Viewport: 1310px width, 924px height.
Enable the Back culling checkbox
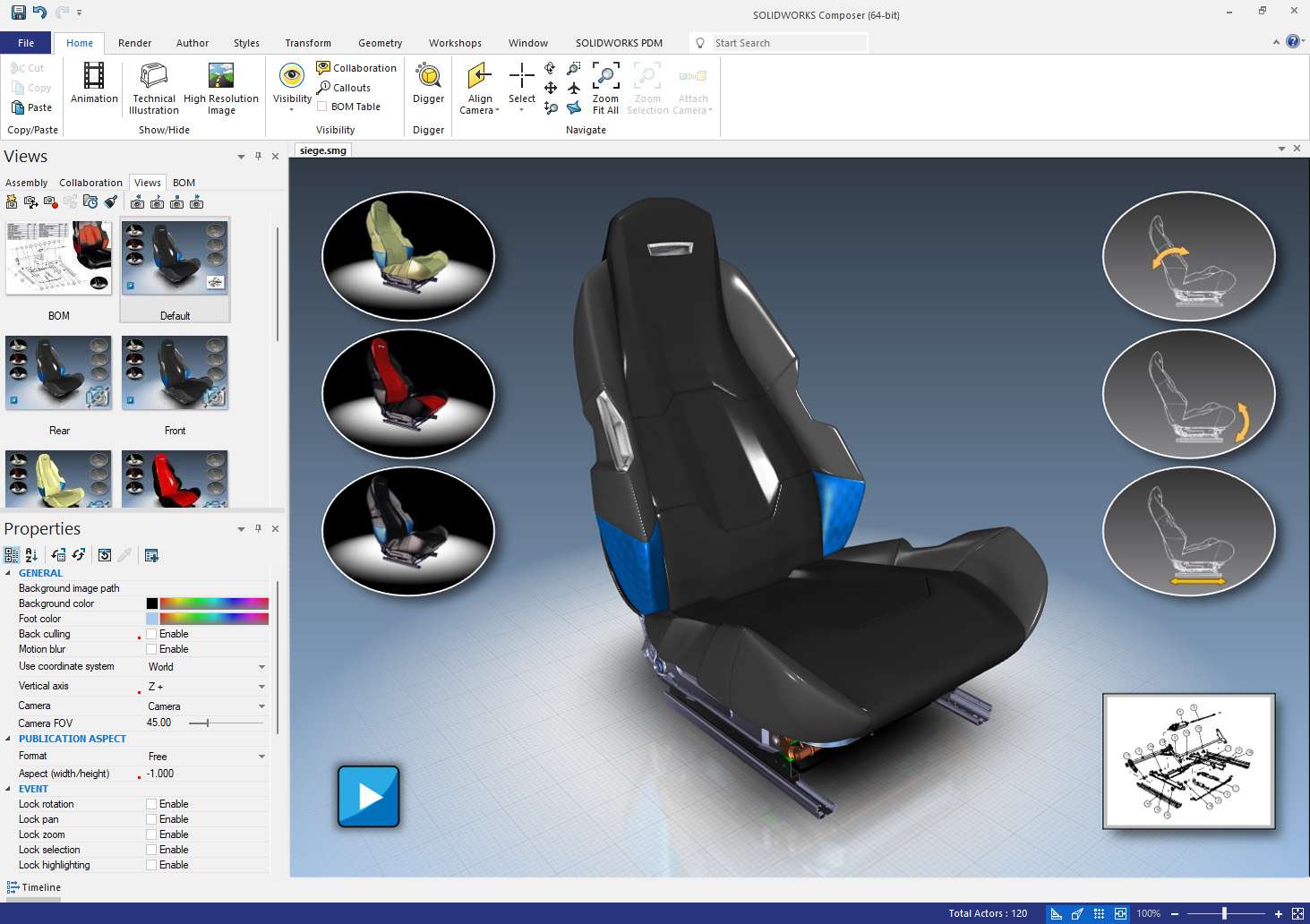coord(151,634)
